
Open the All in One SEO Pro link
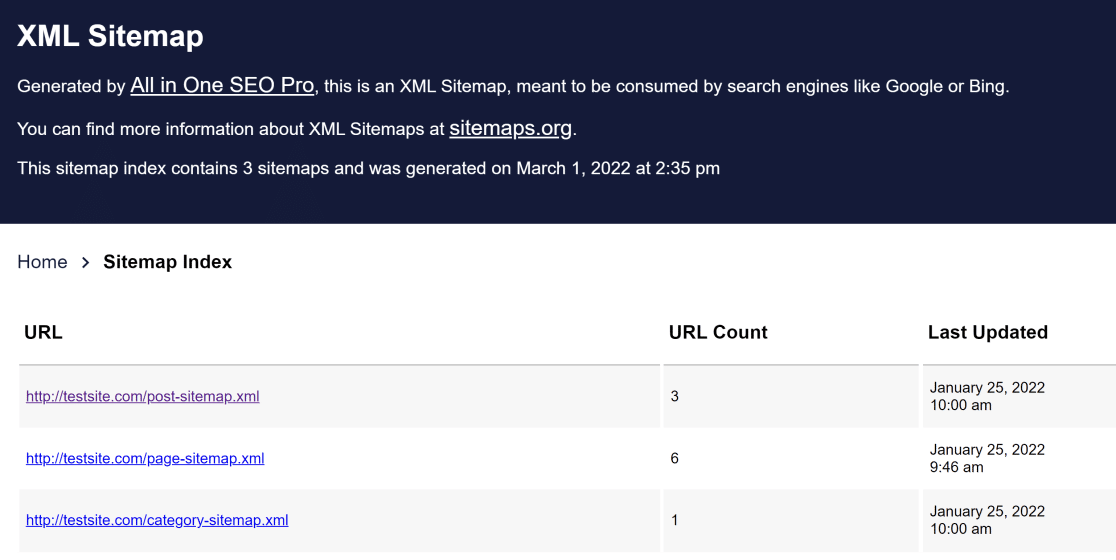pyautogui.click(x=222, y=86)
